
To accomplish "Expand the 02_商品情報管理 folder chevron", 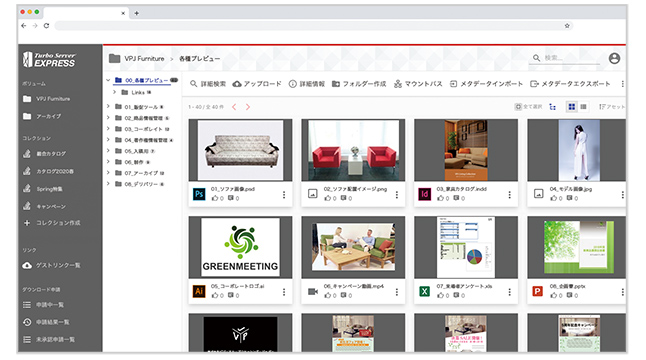I will pyautogui.click(x=108, y=118).
